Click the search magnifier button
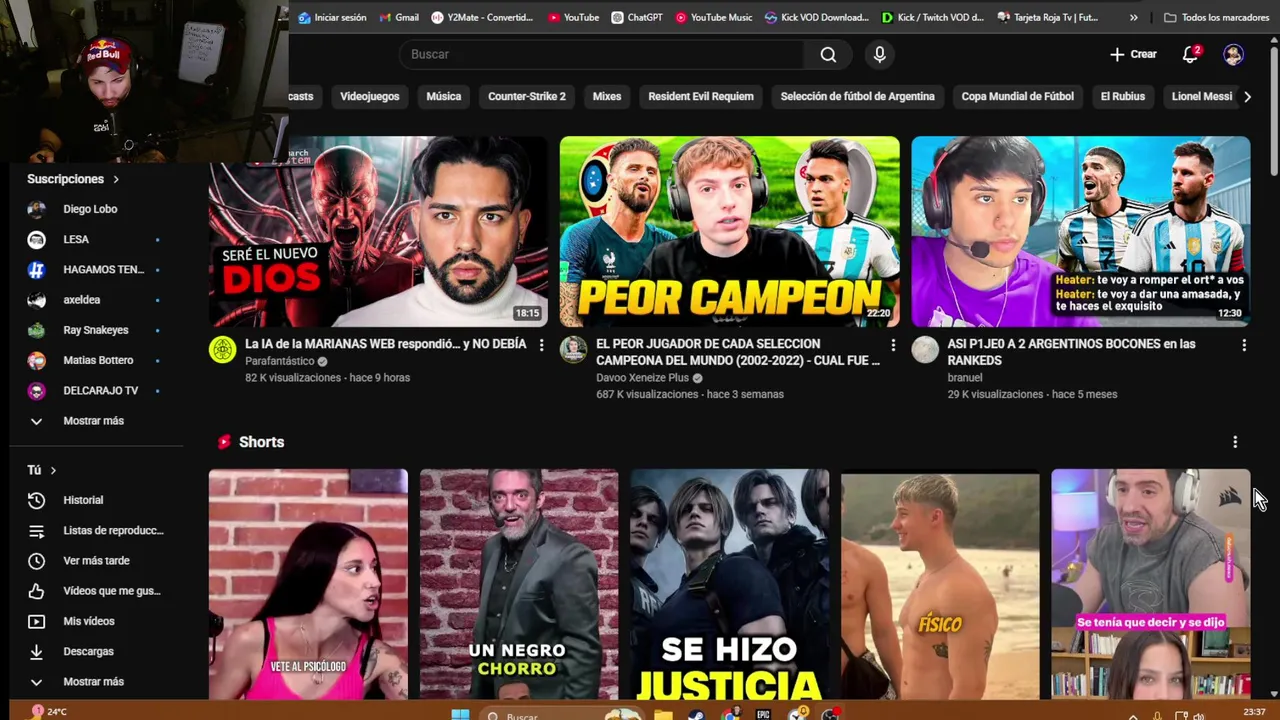1280x720 pixels. [x=828, y=54]
